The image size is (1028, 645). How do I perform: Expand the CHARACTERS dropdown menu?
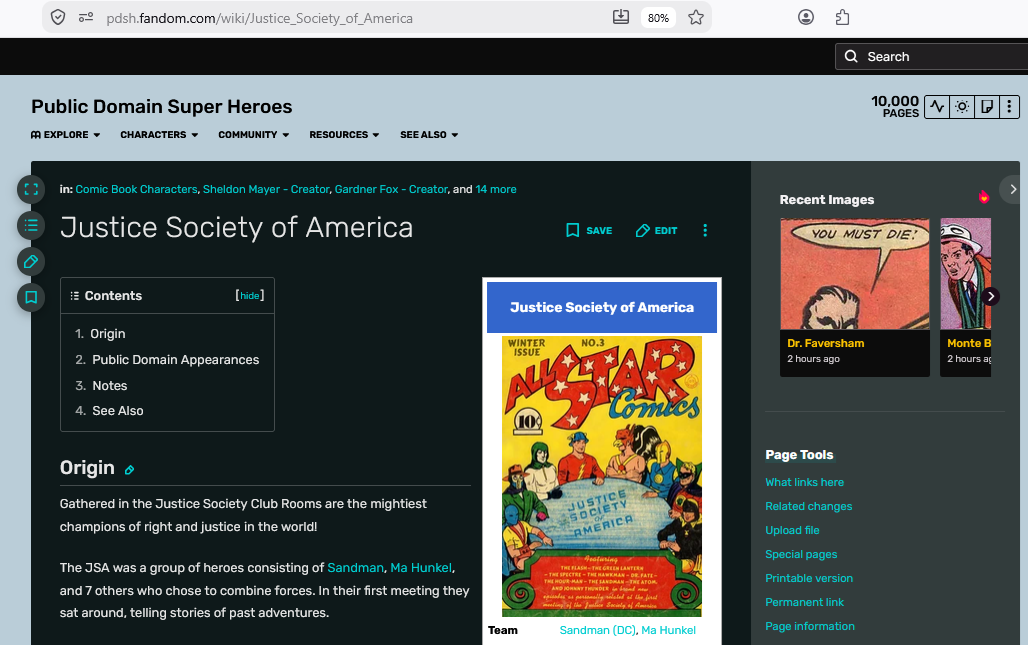tap(159, 134)
